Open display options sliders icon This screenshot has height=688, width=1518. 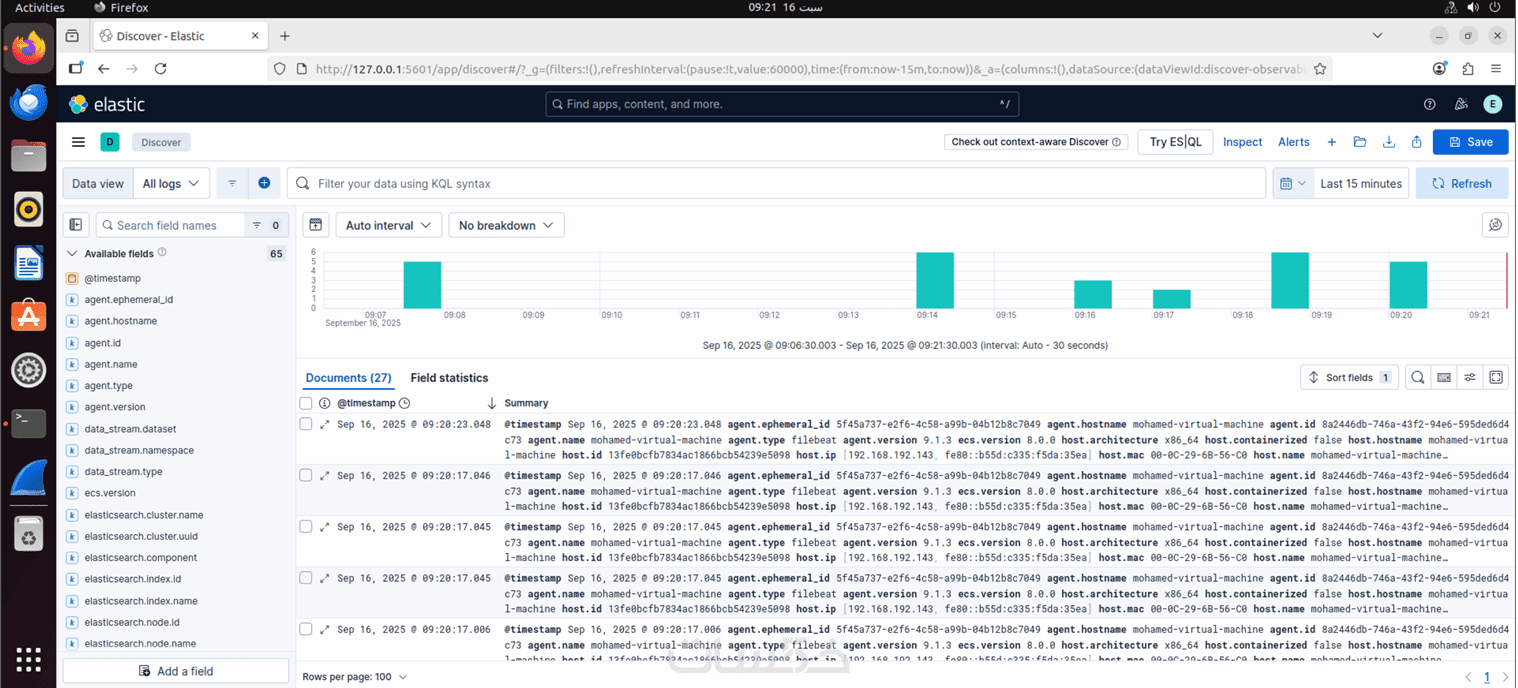(x=1470, y=377)
